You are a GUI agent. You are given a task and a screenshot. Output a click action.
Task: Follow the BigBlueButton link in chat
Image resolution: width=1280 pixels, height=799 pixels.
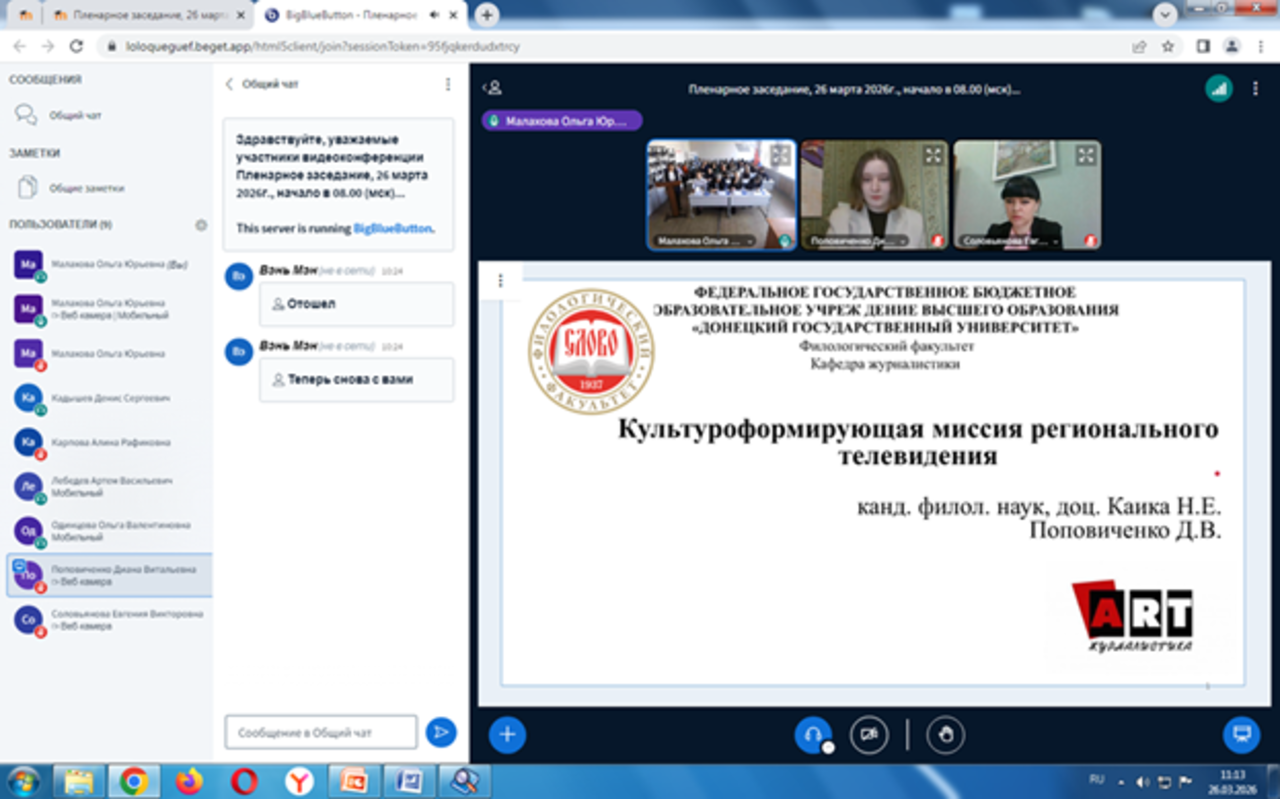pyautogui.click(x=392, y=228)
